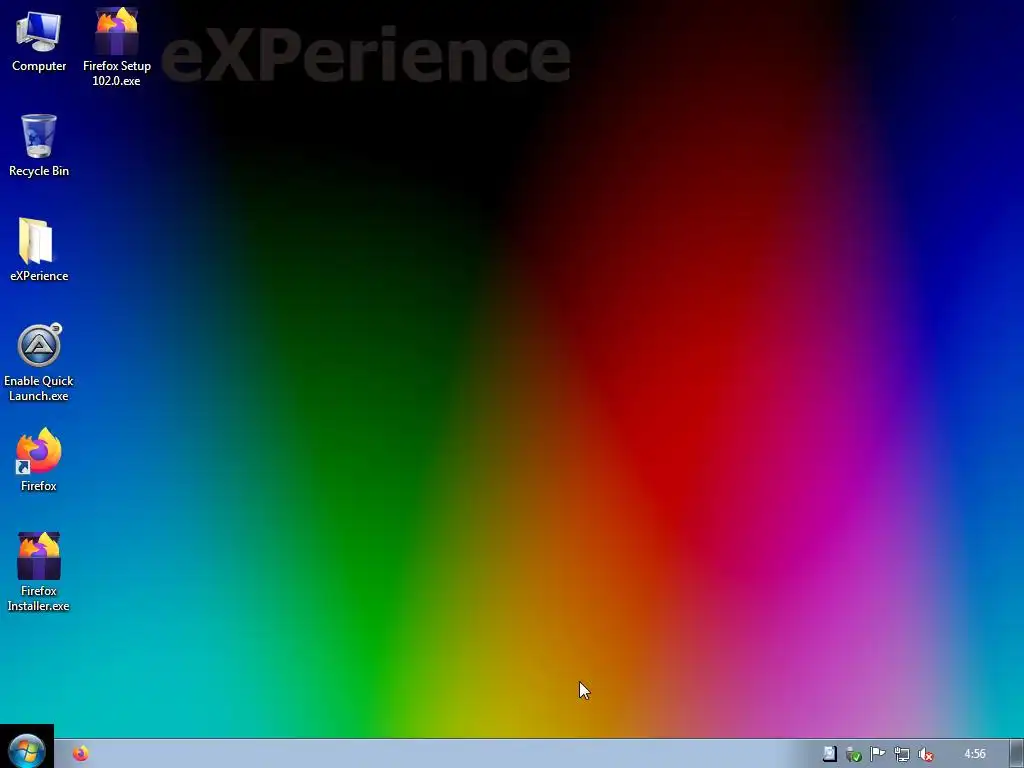Select the eXPerience folder icon
The height and width of the screenshot is (768, 1024).
36,241
